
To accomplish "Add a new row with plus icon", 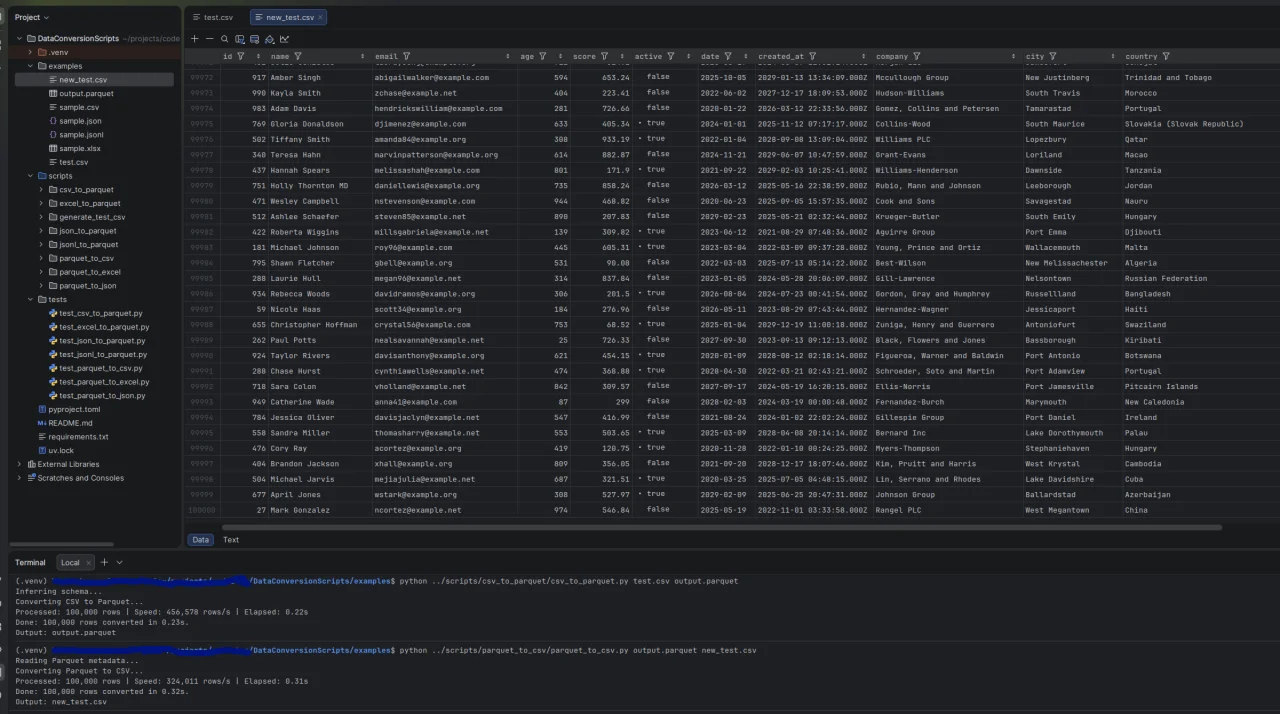I will pos(195,39).
